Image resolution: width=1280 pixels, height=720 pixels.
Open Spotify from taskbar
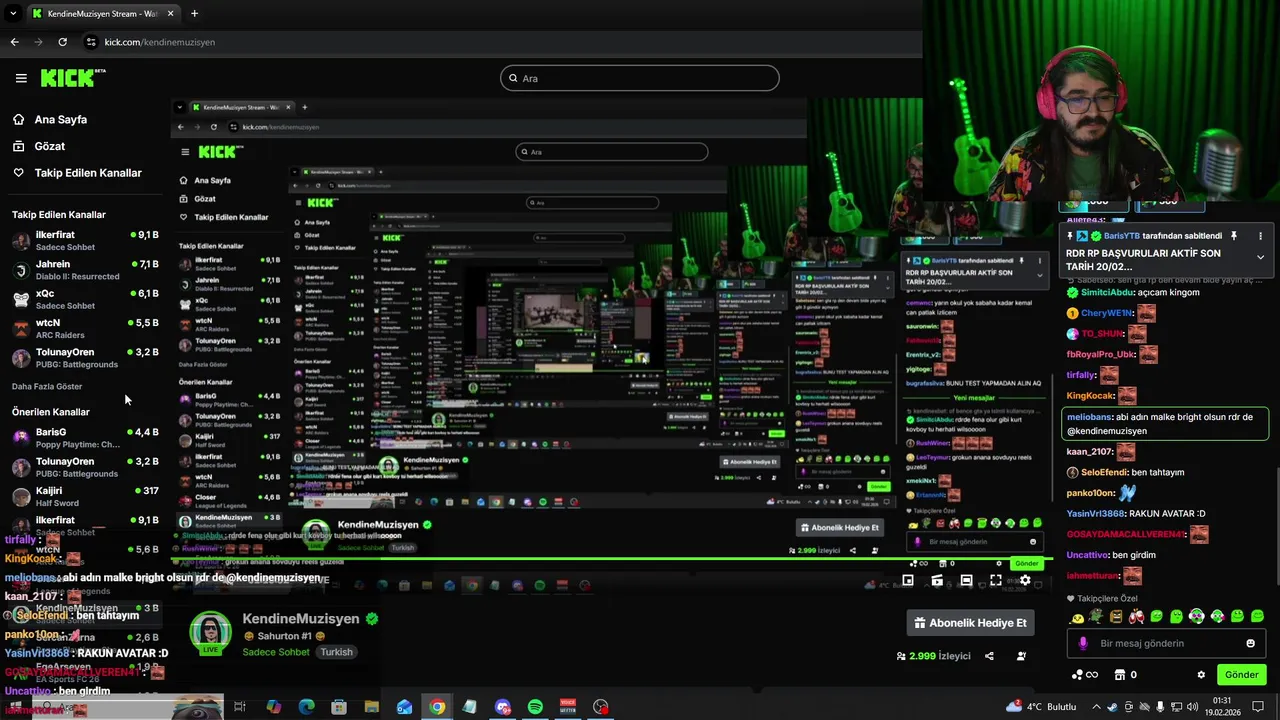[535, 707]
